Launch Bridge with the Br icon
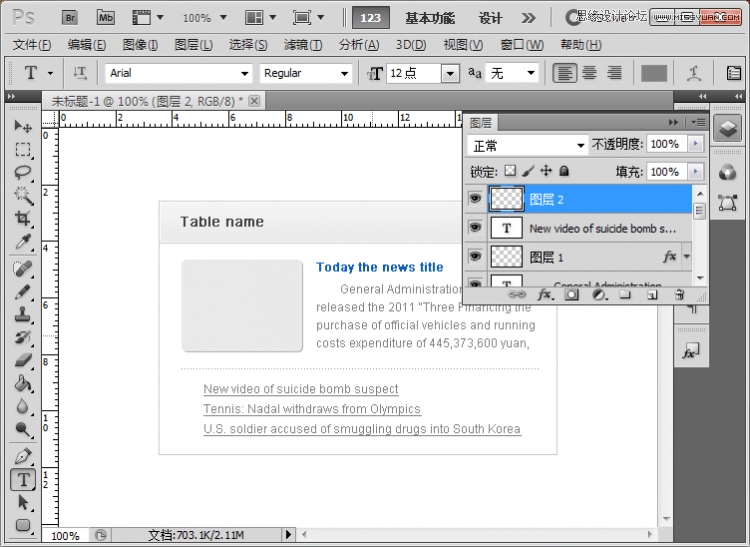Screen dimensions: 750x547 70,18
